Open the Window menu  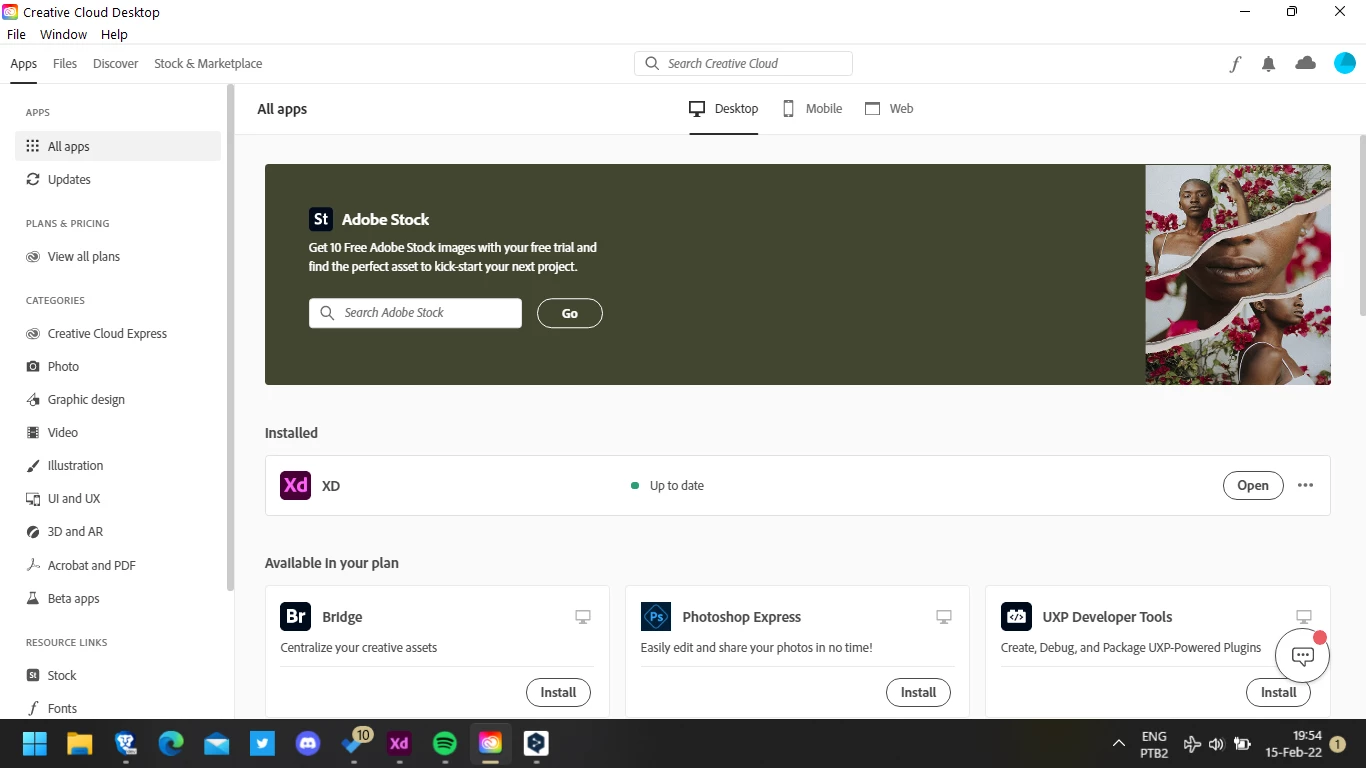pos(63,34)
